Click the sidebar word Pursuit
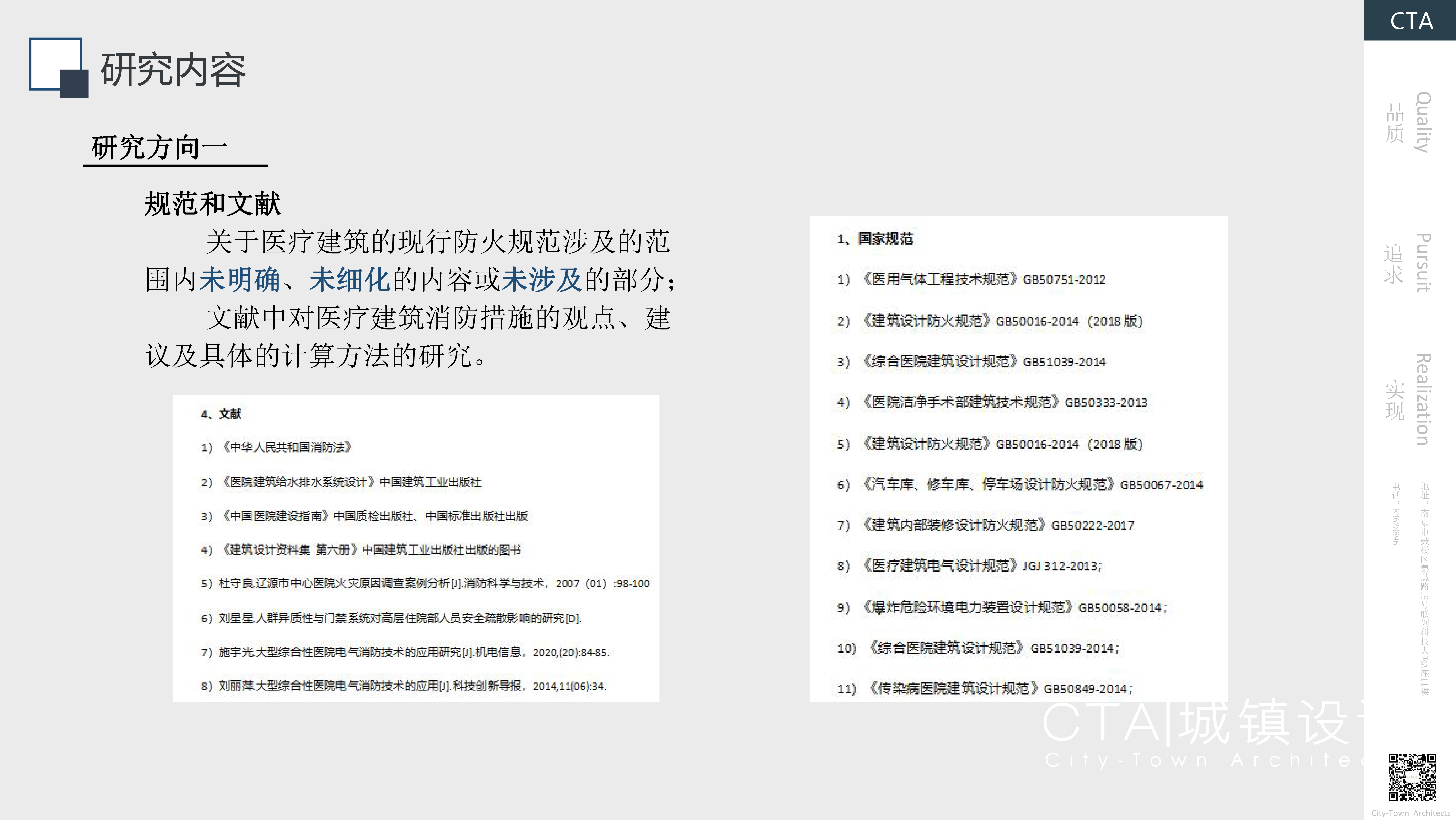Viewport: 1456px width, 820px height. click(1423, 263)
